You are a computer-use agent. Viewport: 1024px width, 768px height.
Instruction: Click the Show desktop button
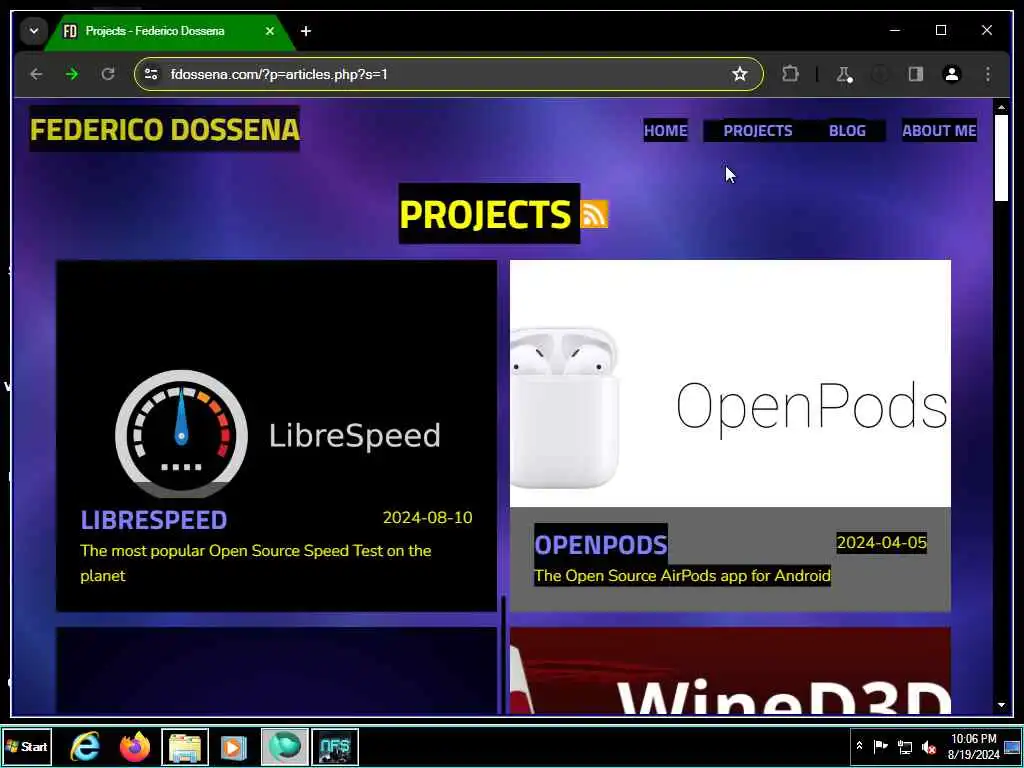1012,746
